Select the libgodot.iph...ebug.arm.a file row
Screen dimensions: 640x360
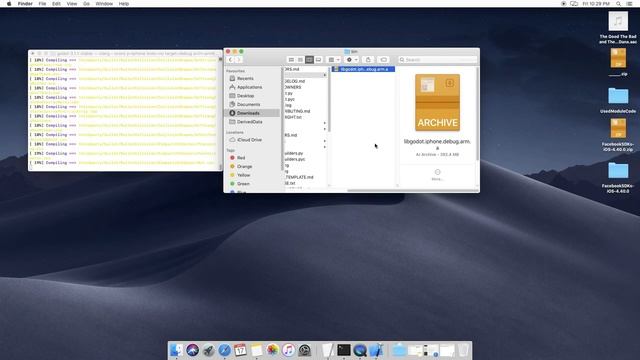pos(363,69)
